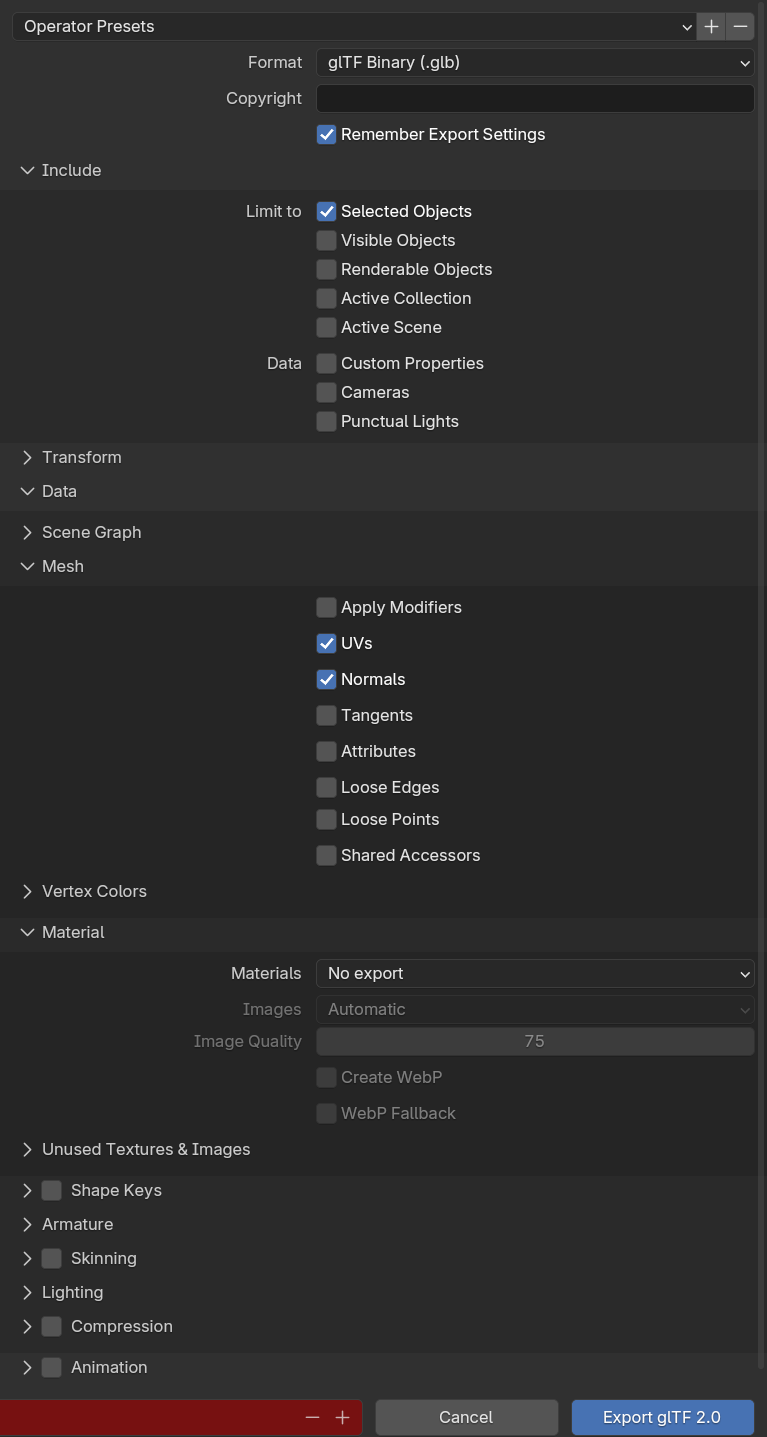Click the Copyright text field
Image resolution: width=767 pixels, height=1437 pixels.
pyautogui.click(x=534, y=98)
